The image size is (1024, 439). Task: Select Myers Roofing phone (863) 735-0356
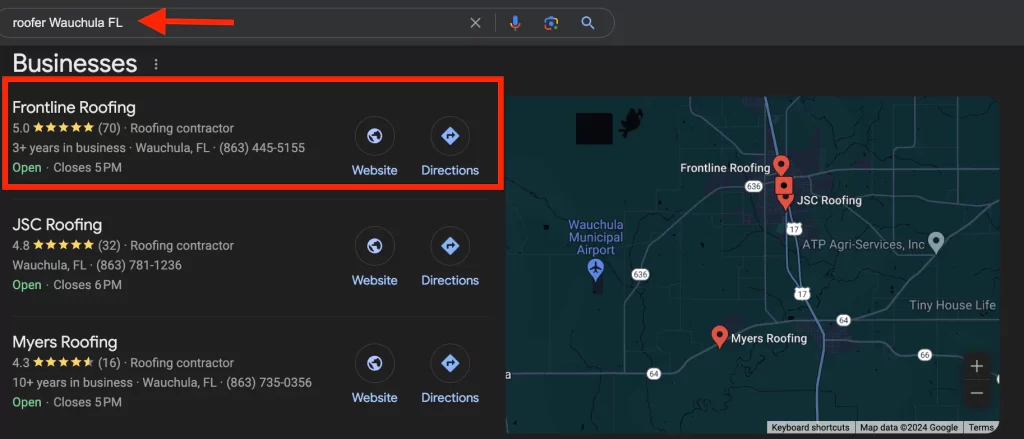point(269,383)
